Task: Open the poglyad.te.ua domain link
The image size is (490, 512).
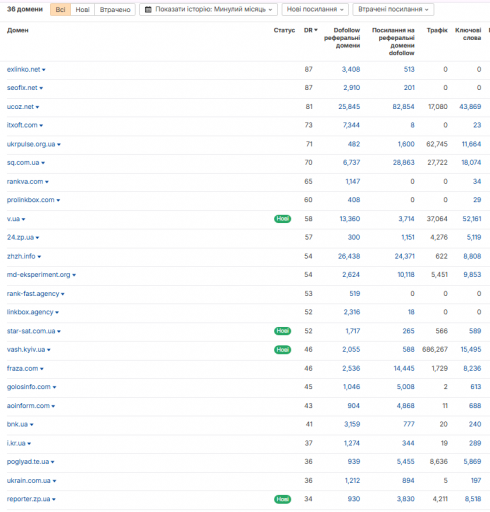Action: (x=28, y=462)
